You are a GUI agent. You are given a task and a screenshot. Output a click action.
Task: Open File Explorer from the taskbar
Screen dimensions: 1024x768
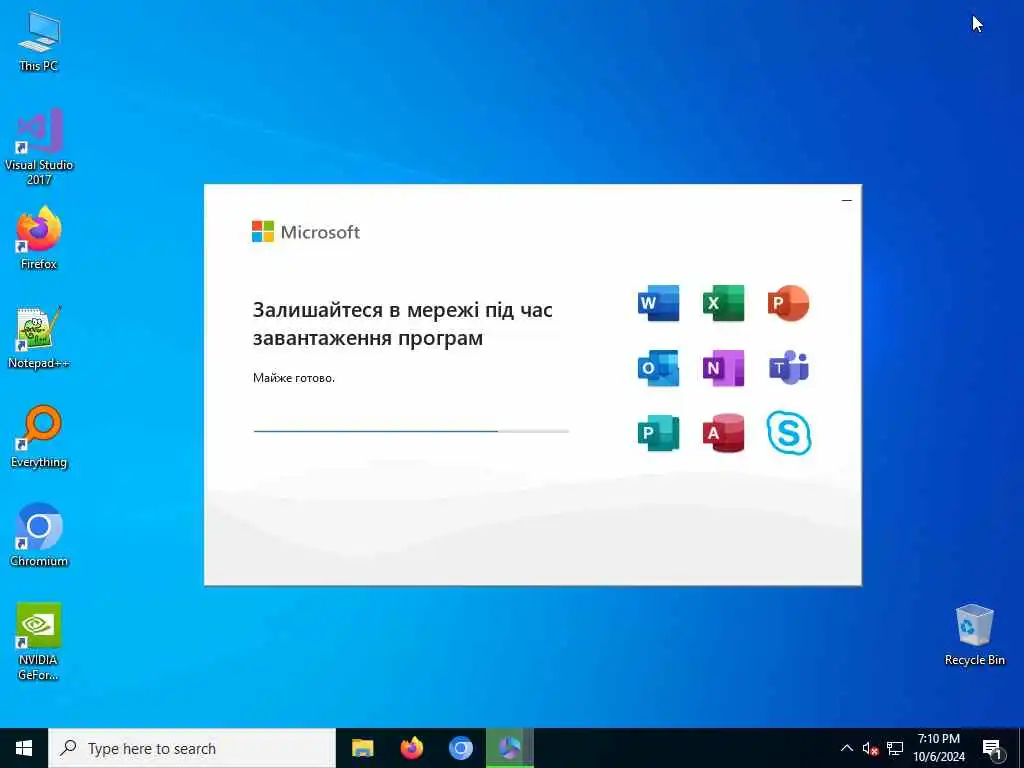[362, 748]
